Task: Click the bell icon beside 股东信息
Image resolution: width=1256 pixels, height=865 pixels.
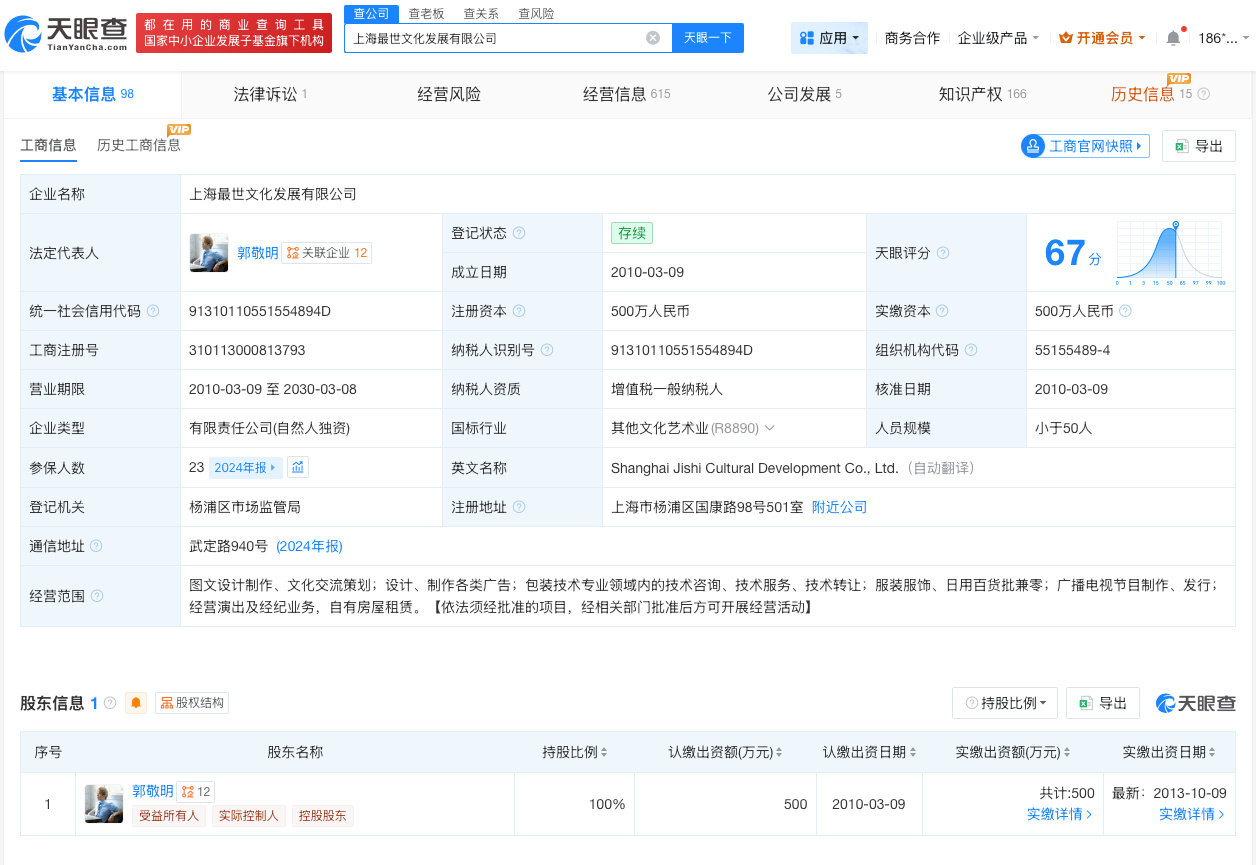Action: pos(136,702)
